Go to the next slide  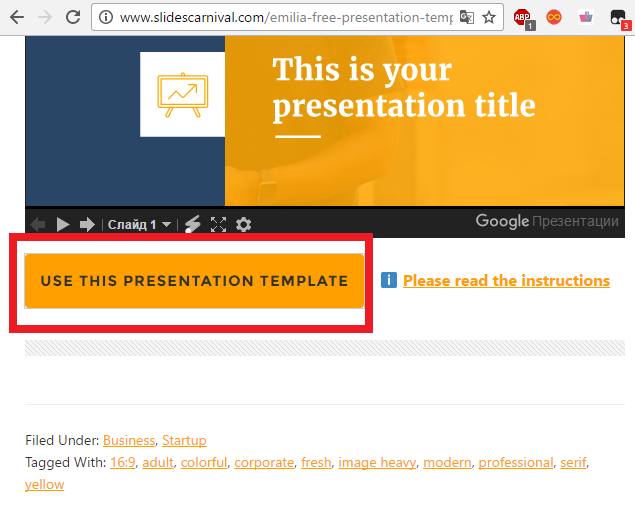pos(87,225)
